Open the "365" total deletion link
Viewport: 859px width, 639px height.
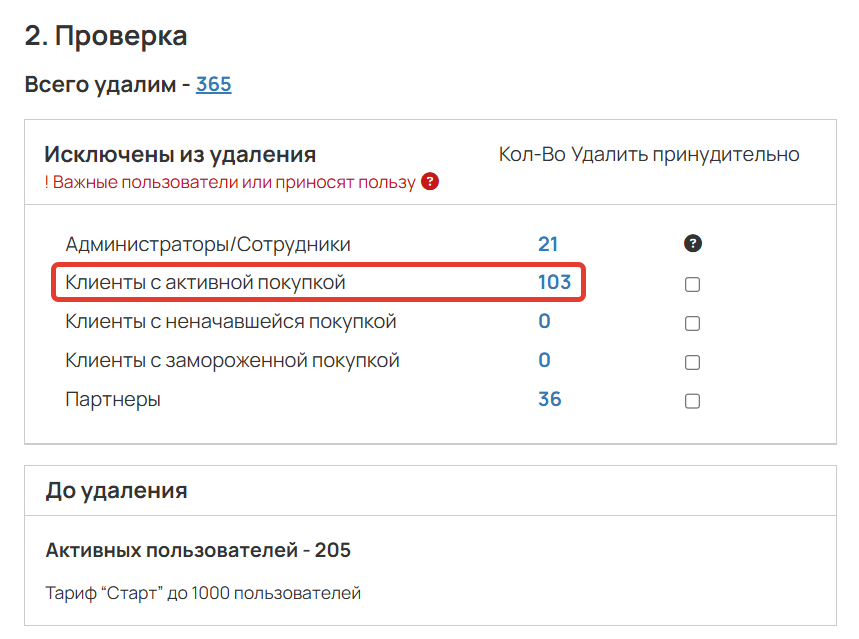[213, 84]
